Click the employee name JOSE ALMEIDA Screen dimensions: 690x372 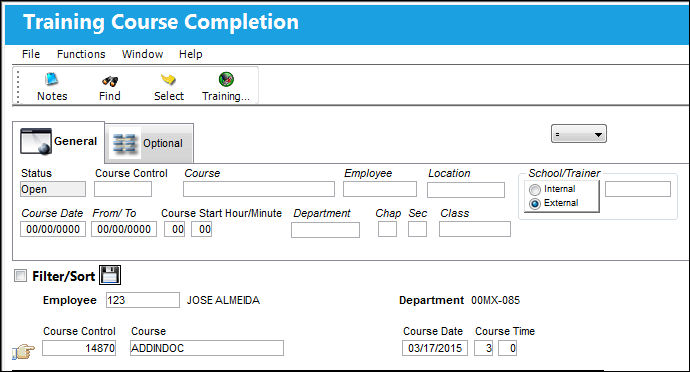[x=223, y=300]
